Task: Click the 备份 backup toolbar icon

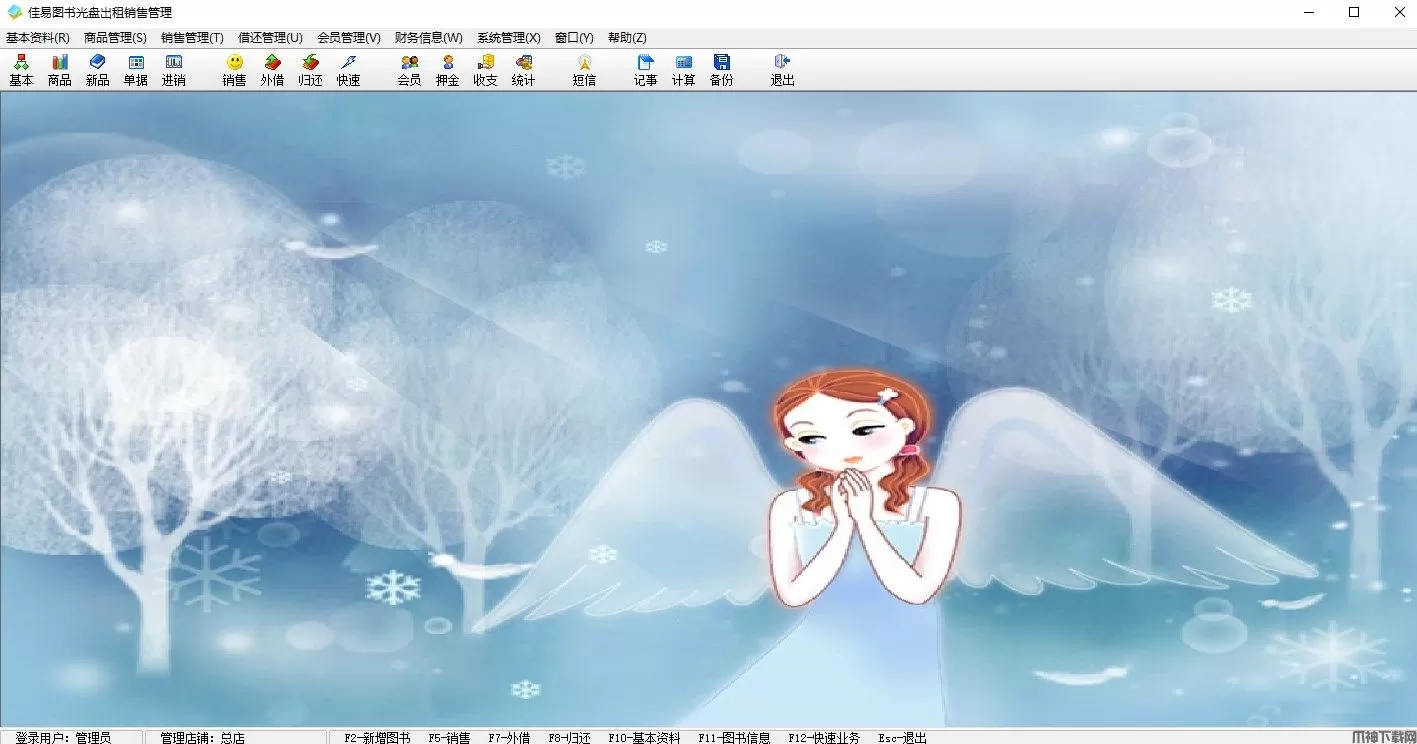Action: pos(721,70)
